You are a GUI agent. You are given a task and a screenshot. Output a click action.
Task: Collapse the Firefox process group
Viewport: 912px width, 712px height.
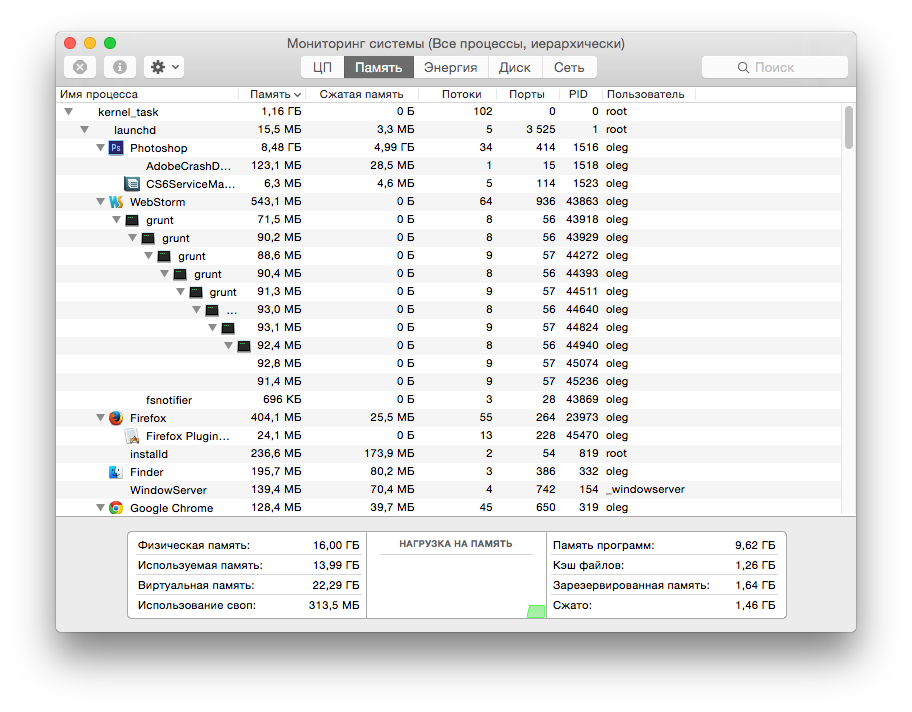(100, 417)
